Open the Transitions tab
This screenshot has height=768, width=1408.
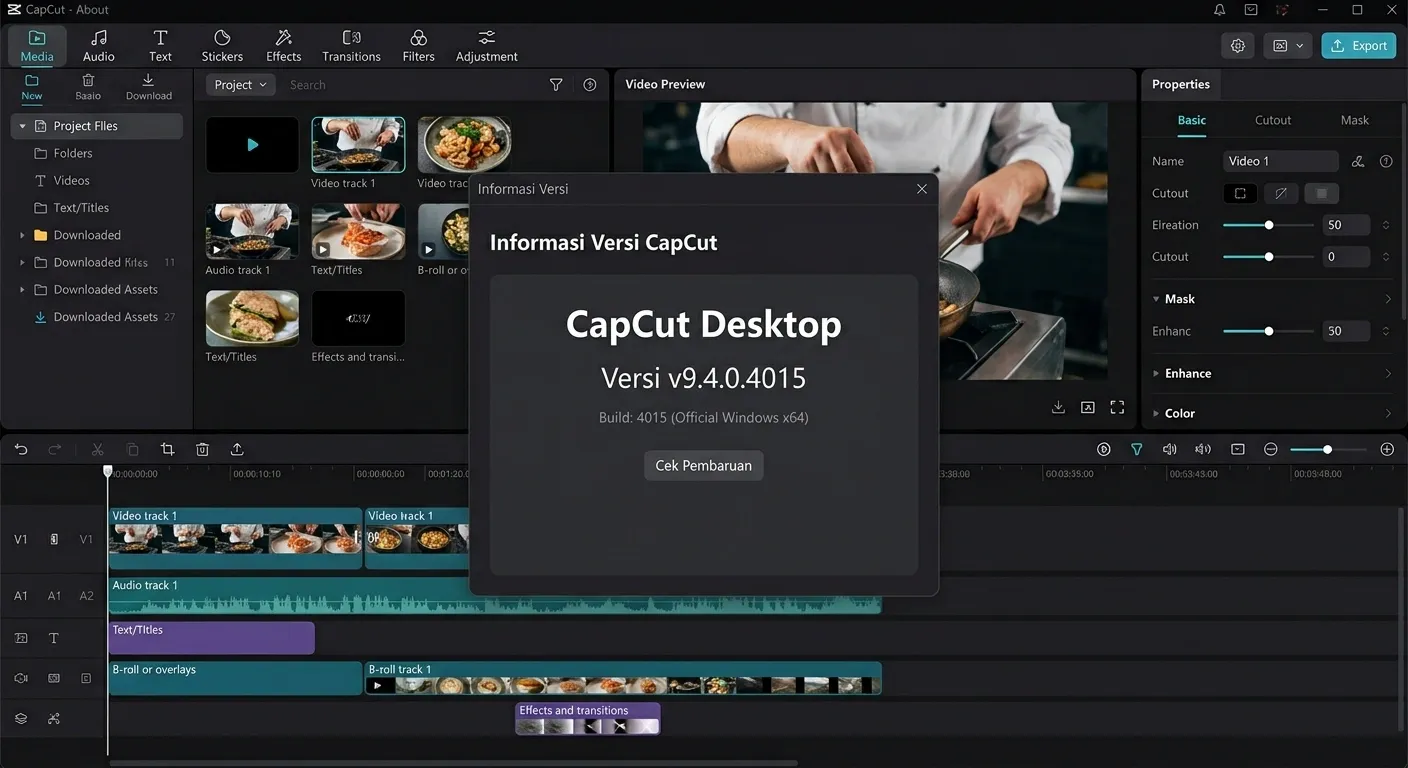point(351,46)
